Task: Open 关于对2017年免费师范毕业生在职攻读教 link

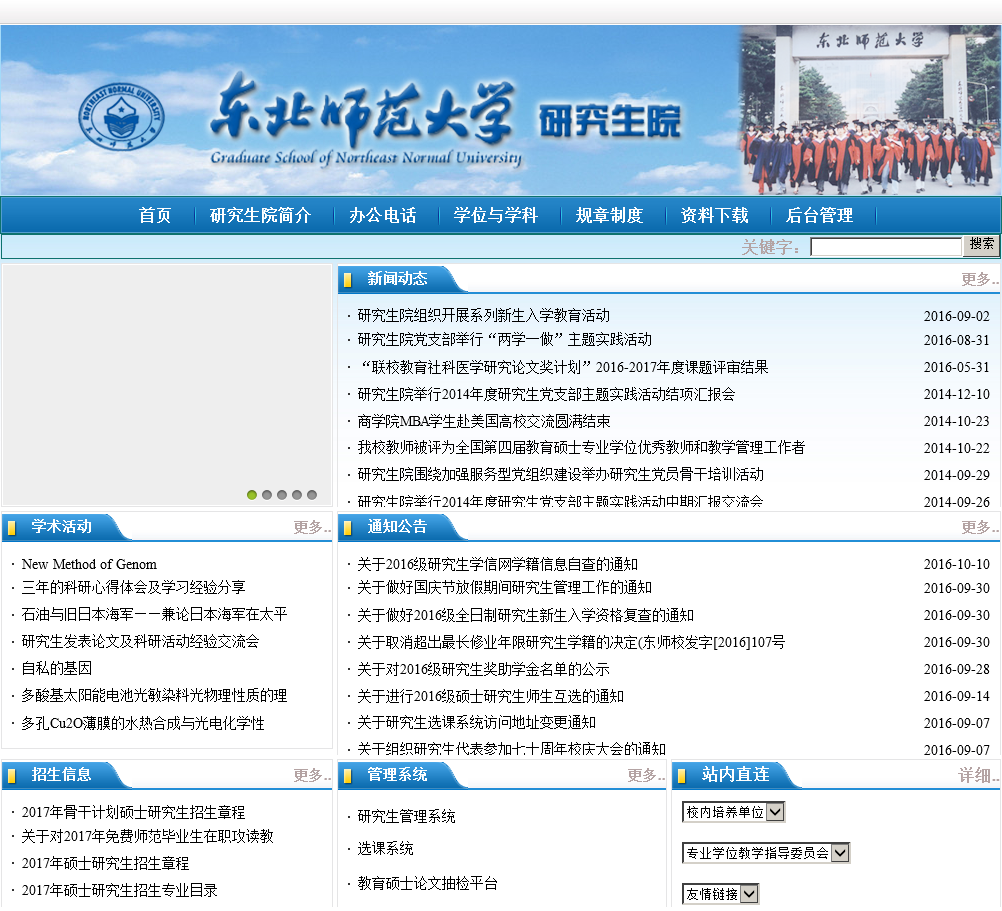Action: coord(147,836)
